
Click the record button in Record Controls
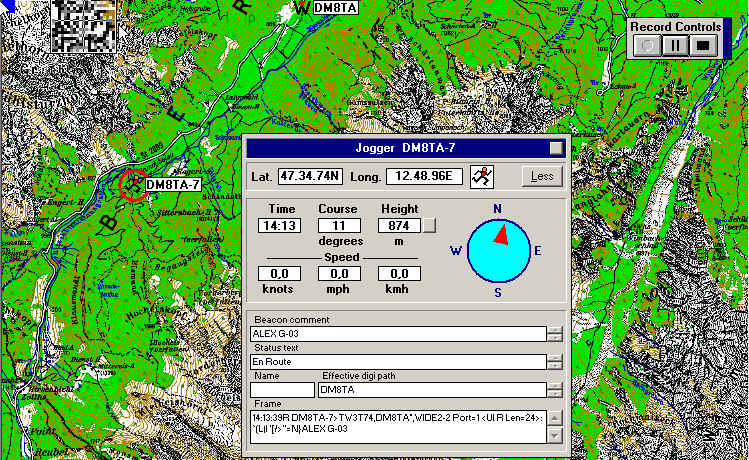(649, 45)
